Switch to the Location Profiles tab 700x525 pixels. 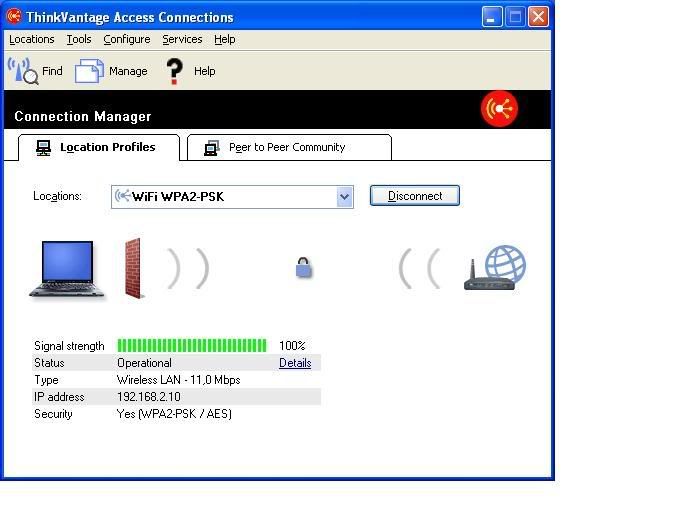[99, 147]
